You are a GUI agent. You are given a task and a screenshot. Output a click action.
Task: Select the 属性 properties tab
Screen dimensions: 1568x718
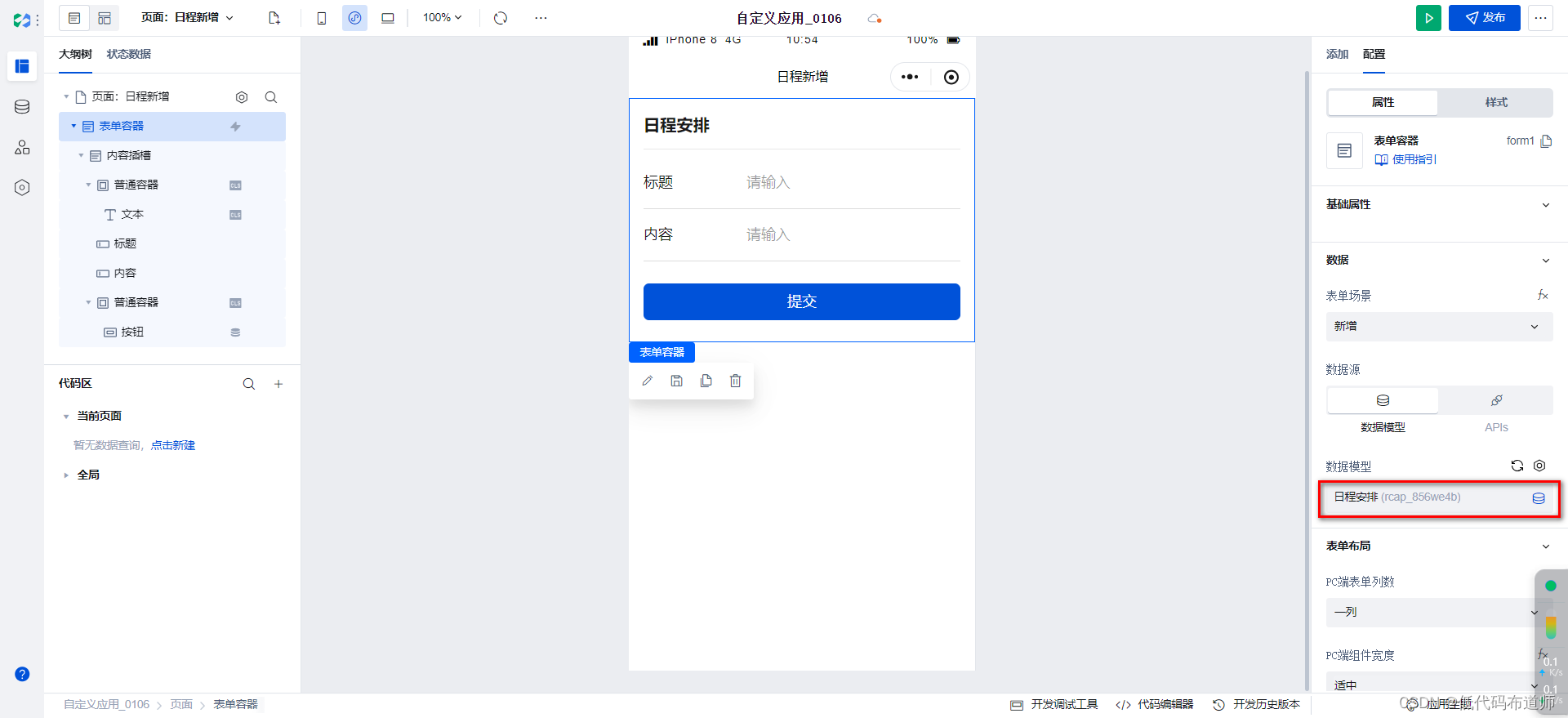1383,102
